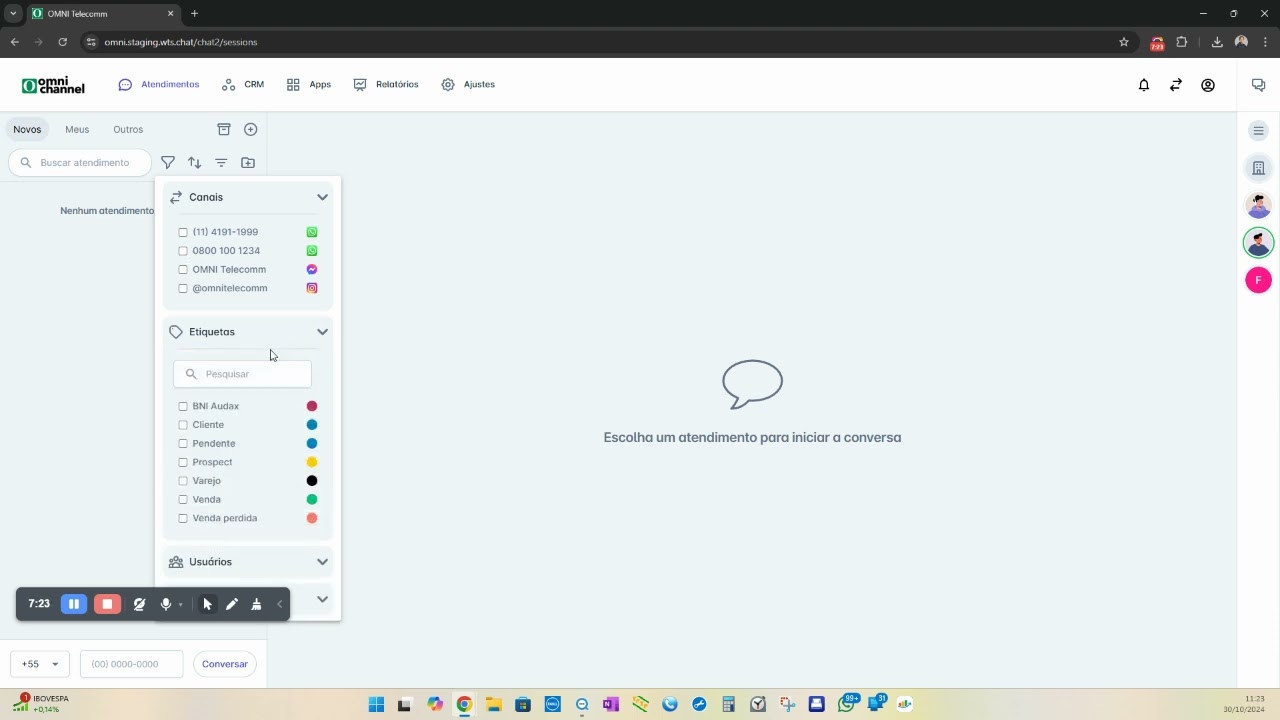Open the sort order arrows icon

coord(195,162)
